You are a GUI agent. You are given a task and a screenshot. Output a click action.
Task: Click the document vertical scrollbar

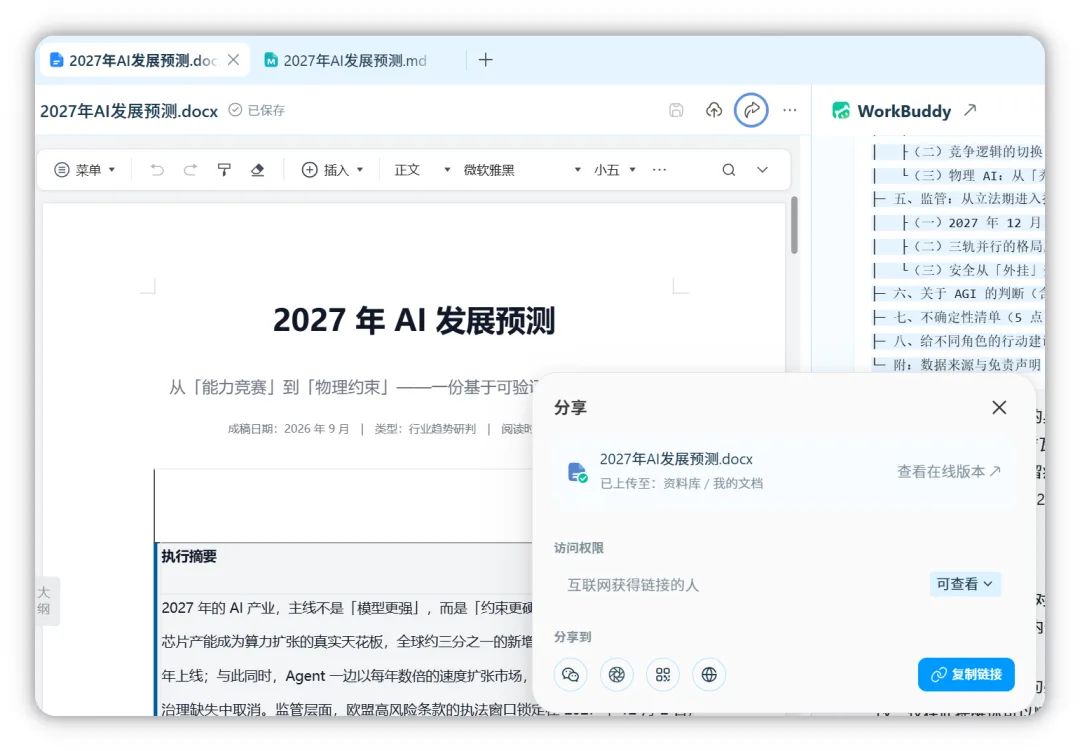coord(793,226)
